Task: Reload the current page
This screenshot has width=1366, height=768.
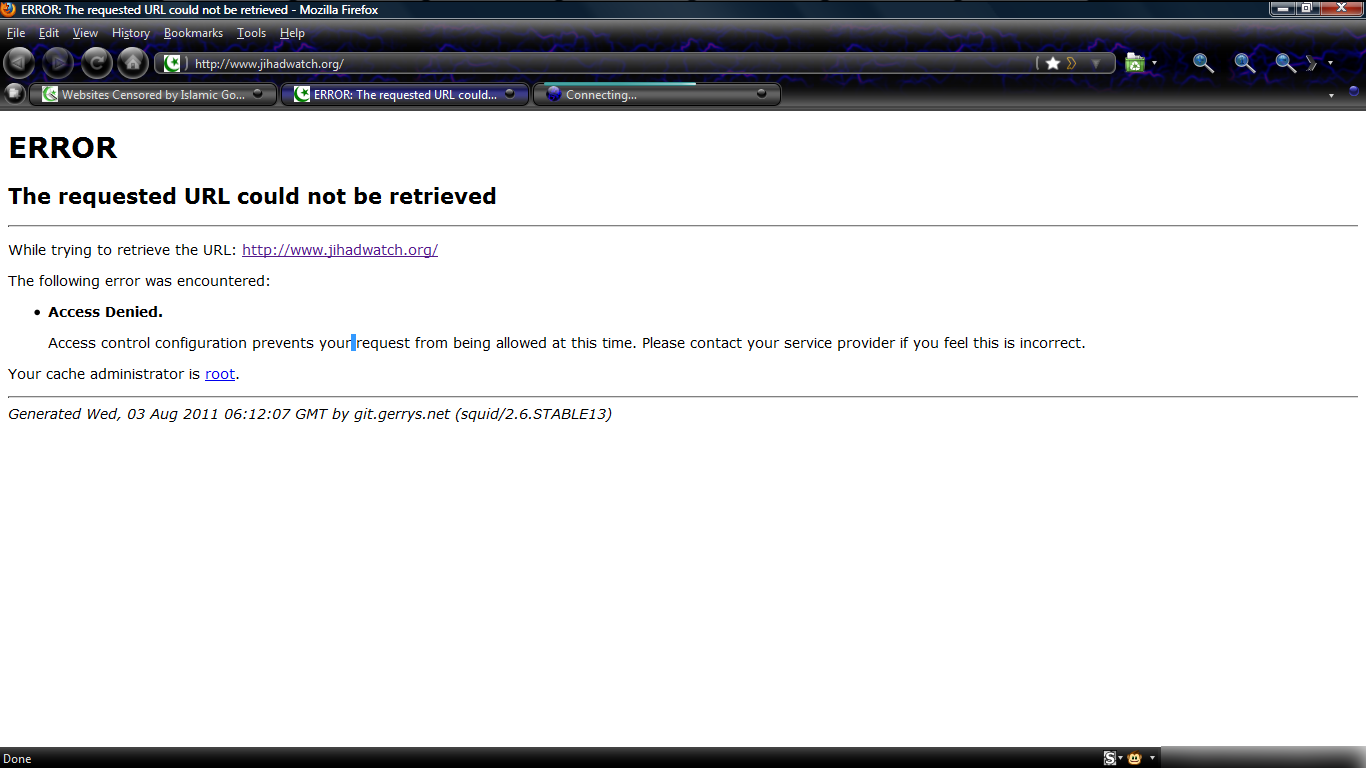Action: [x=96, y=63]
